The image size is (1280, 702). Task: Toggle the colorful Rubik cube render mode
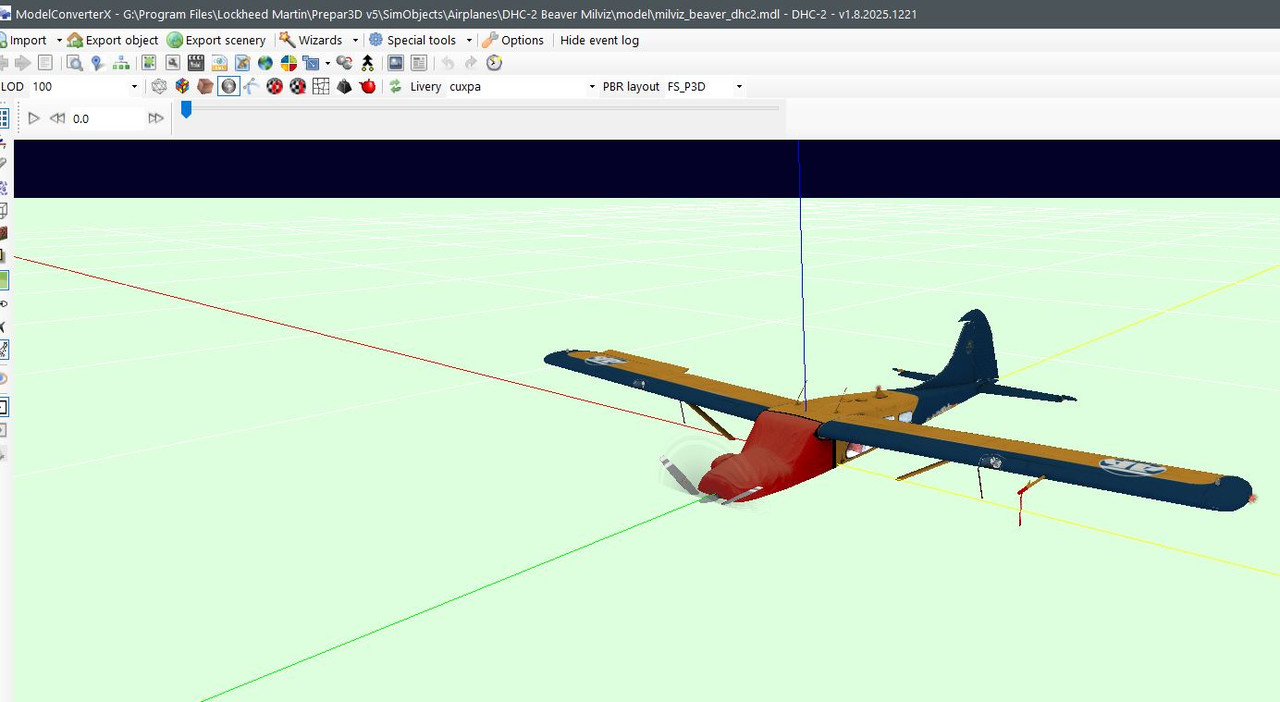182,87
